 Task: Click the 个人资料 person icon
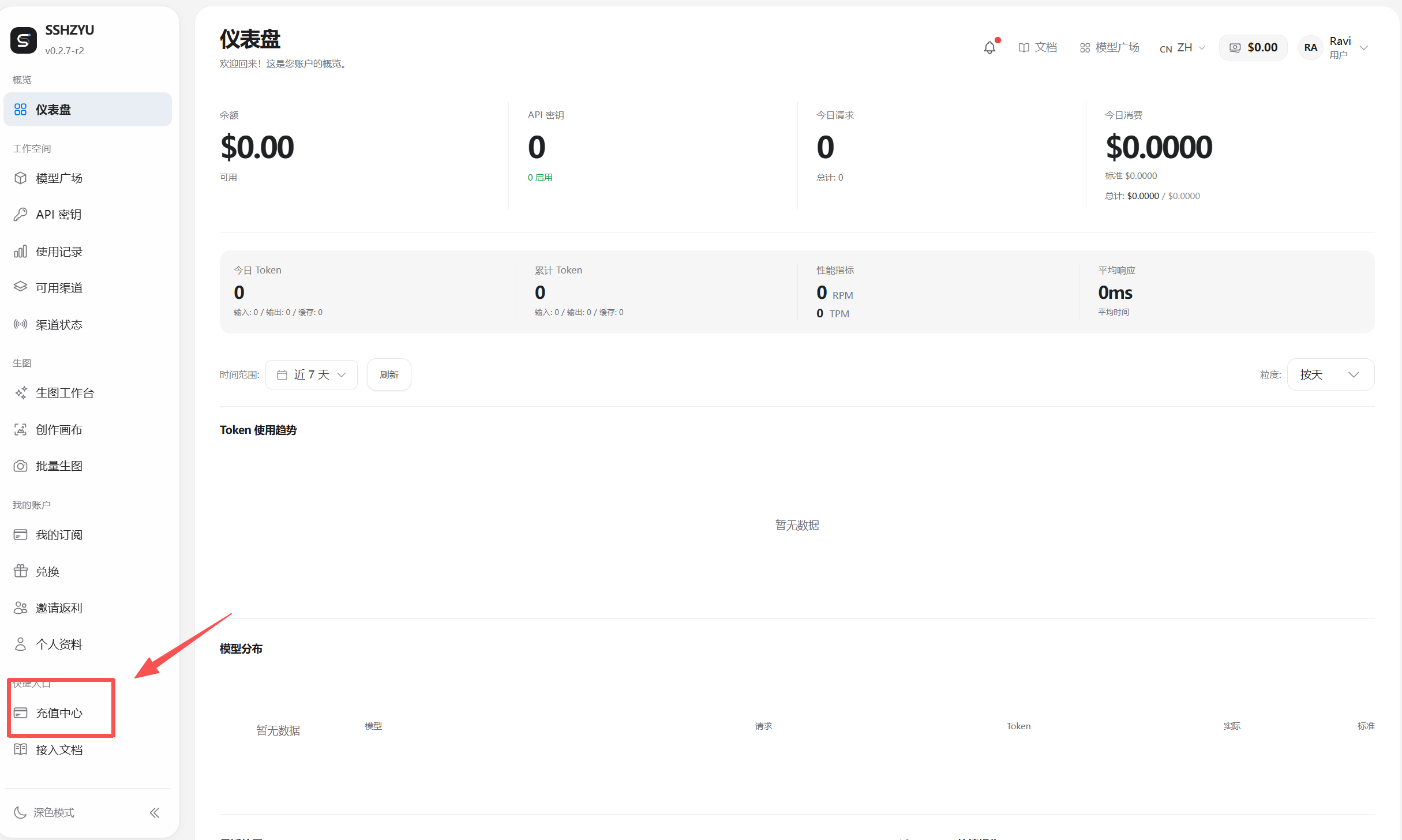[21, 644]
